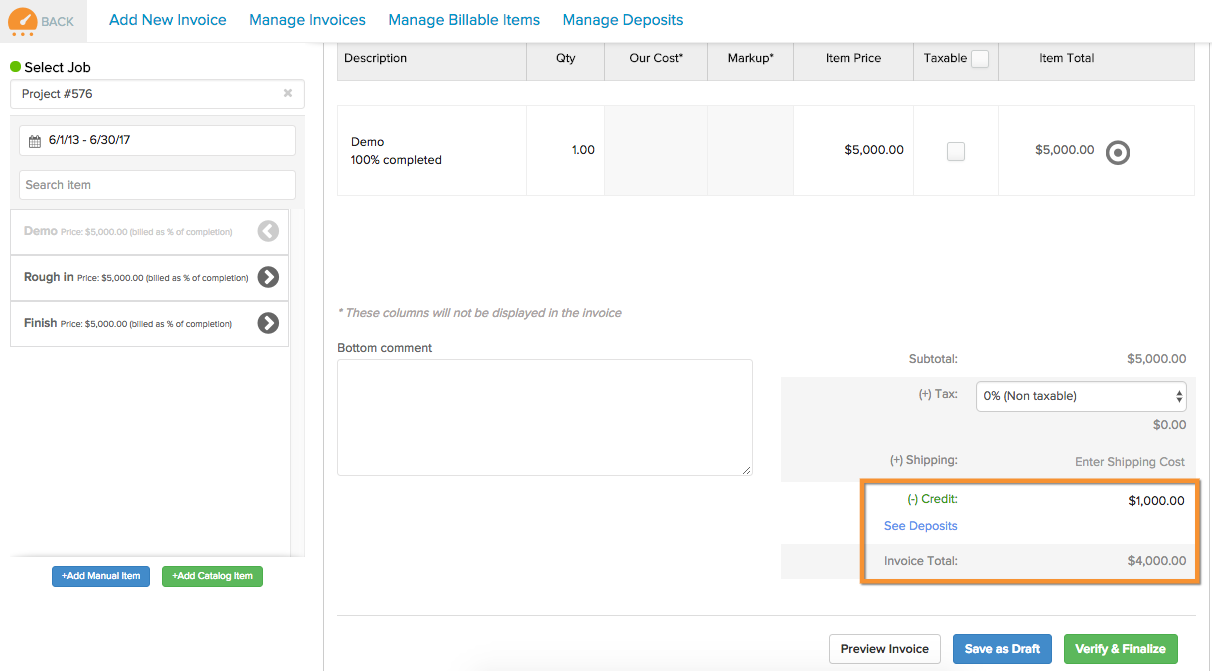
Task: Toggle the Taxable header checkbox
Action: (980, 59)
